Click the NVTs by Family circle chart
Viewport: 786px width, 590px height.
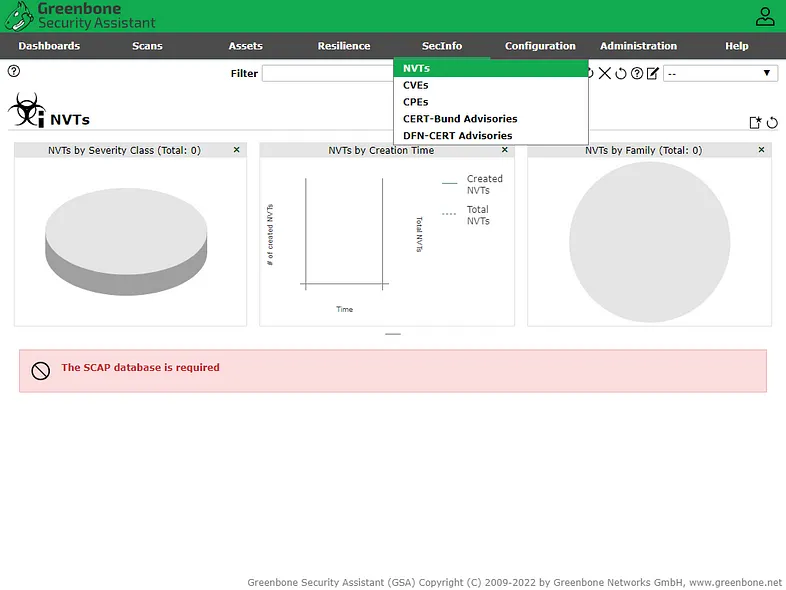tap(650, 242)
